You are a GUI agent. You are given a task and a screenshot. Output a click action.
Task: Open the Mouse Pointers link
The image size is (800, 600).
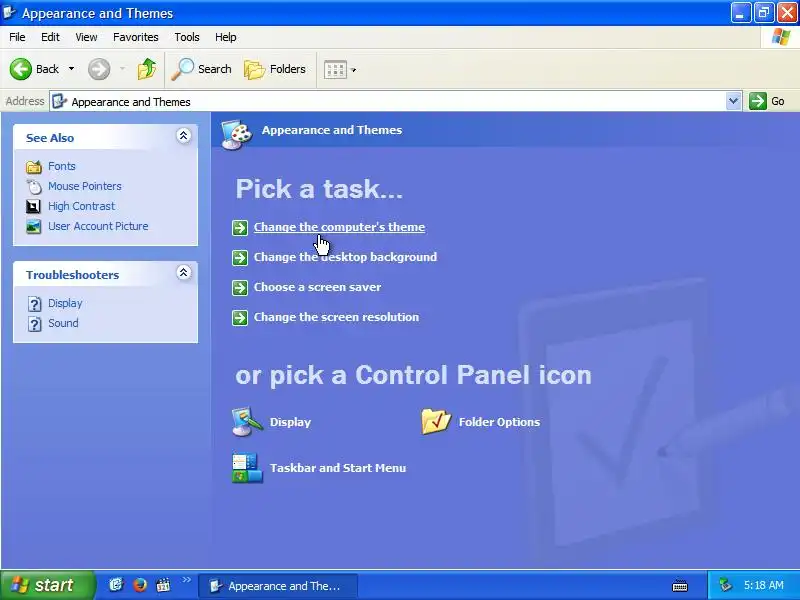85,186
